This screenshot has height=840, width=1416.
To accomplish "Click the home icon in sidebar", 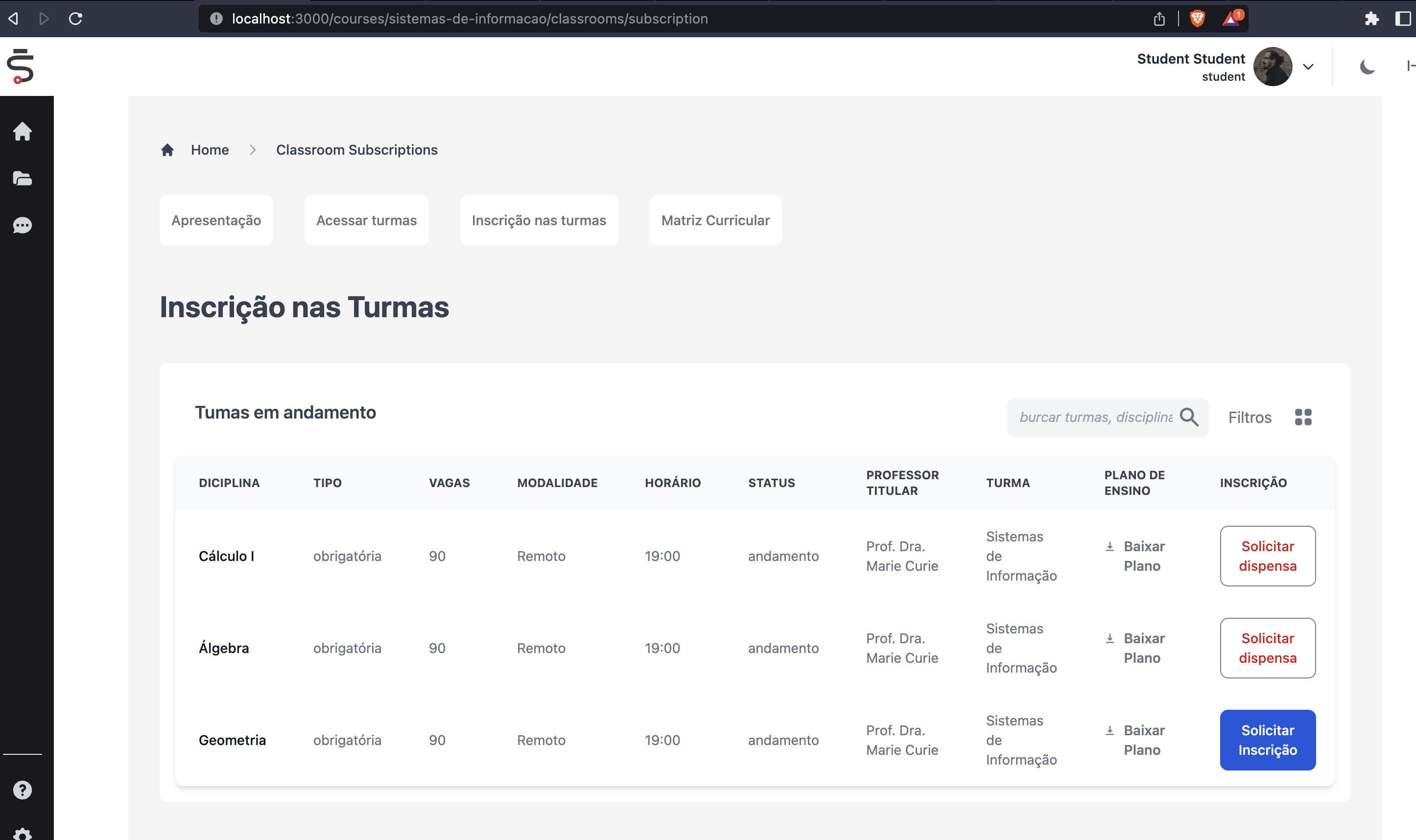I will click(22, 131).
